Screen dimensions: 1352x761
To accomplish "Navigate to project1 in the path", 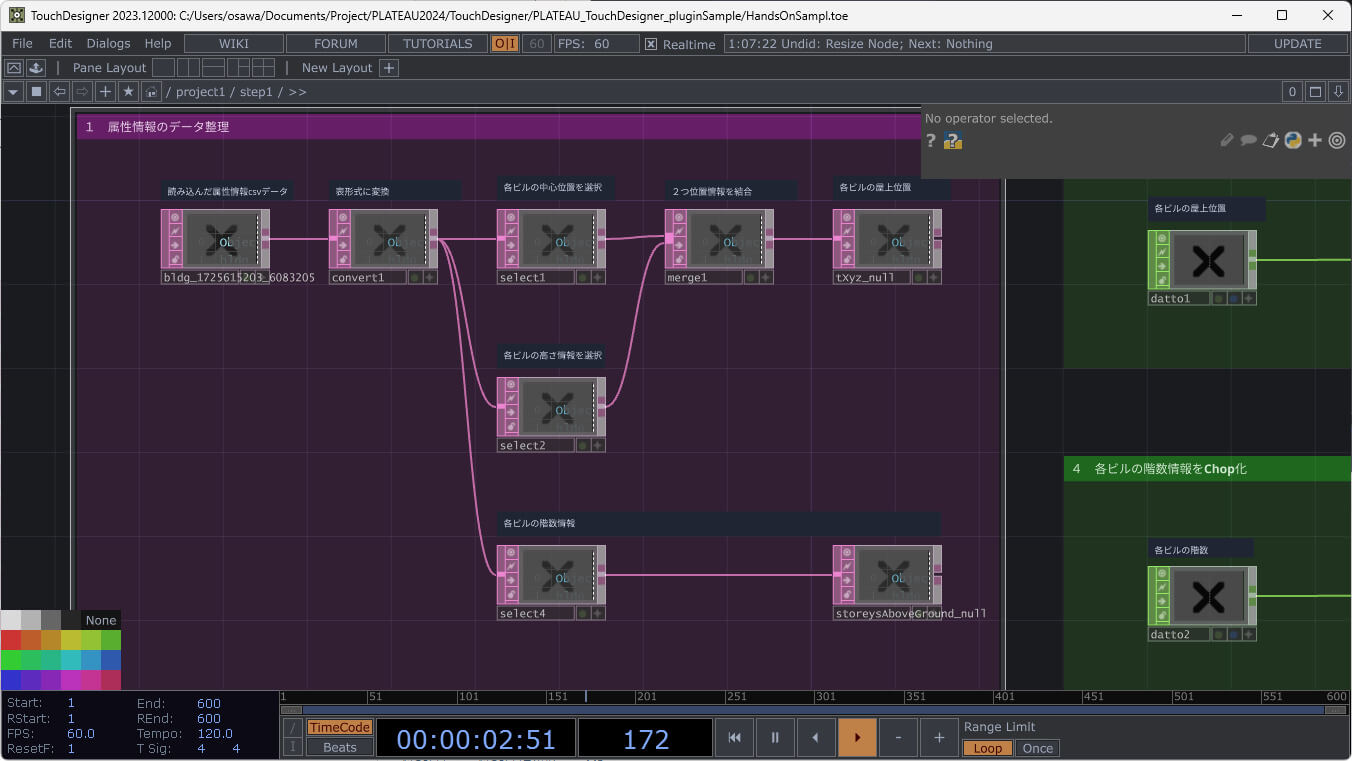I will coord(201,92).
